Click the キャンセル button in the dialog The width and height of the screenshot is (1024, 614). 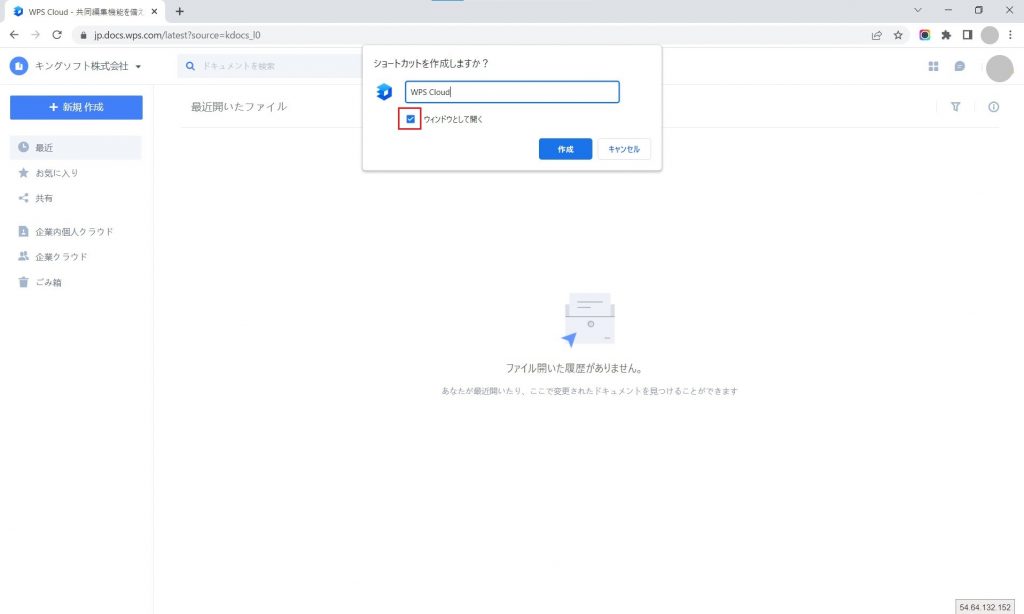tap(624, 149)
